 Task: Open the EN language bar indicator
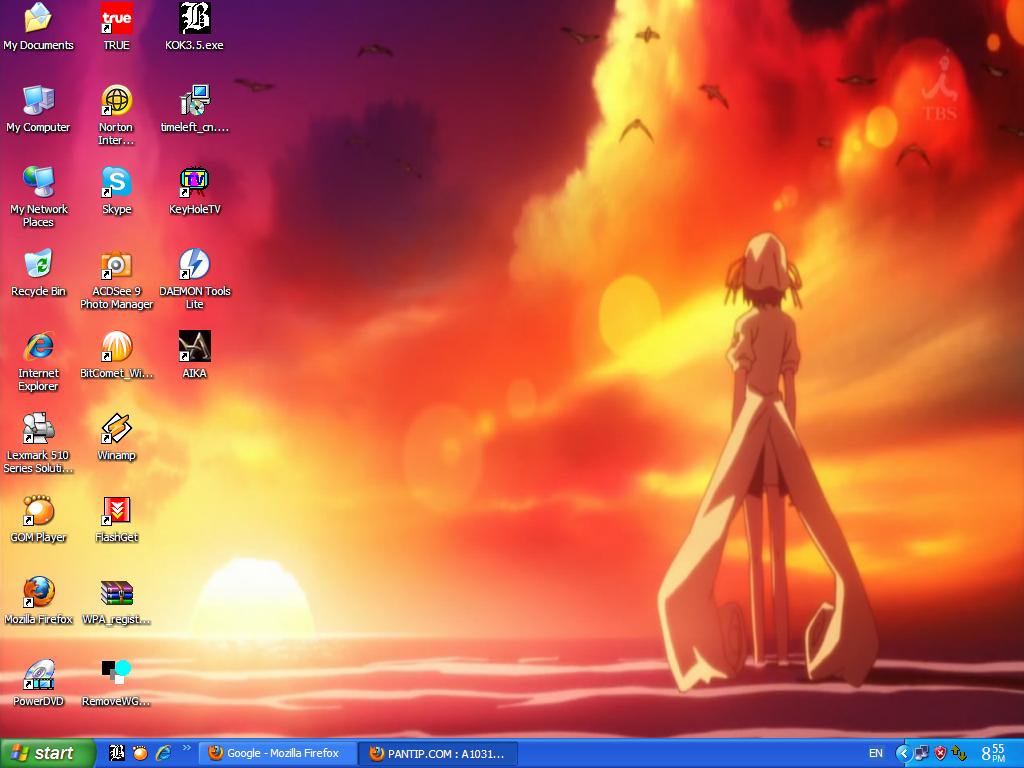coord(876,753)
